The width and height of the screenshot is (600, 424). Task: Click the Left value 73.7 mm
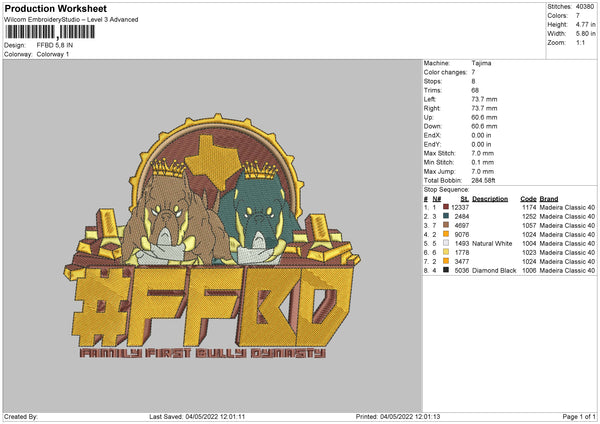click(x=484, y=99)
